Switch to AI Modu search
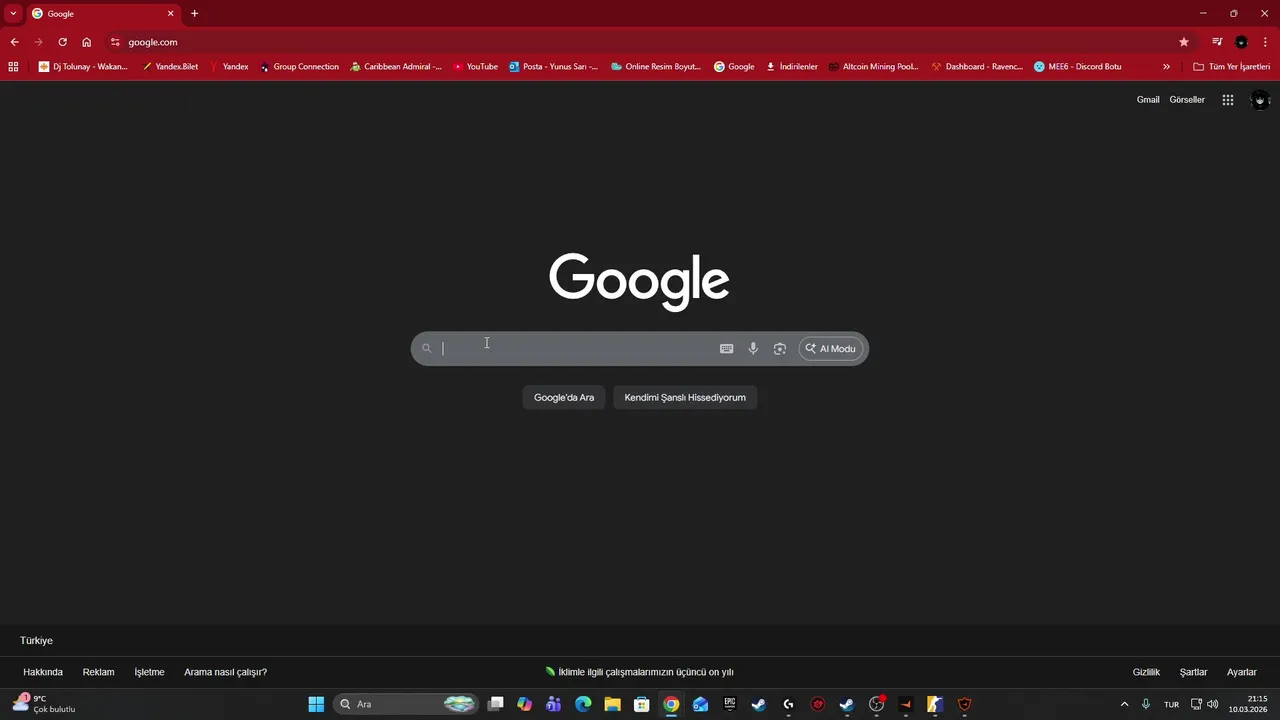 pyautogui.click(x=831, y=349)
